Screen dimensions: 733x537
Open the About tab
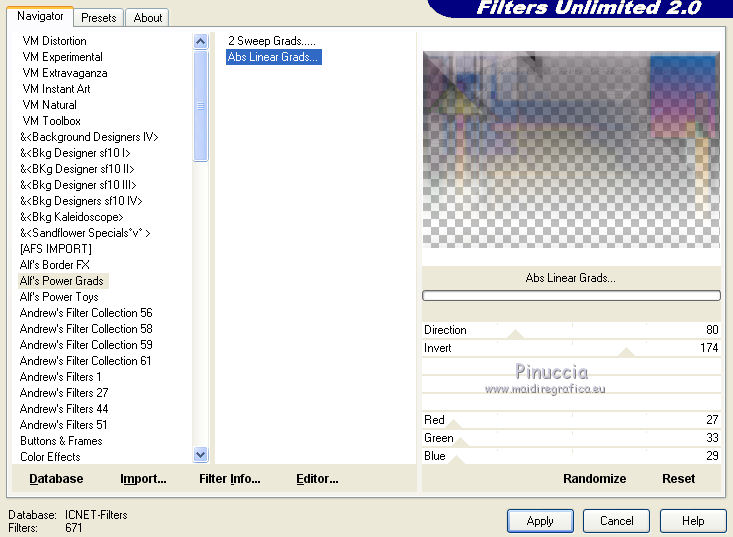[148, 18]
